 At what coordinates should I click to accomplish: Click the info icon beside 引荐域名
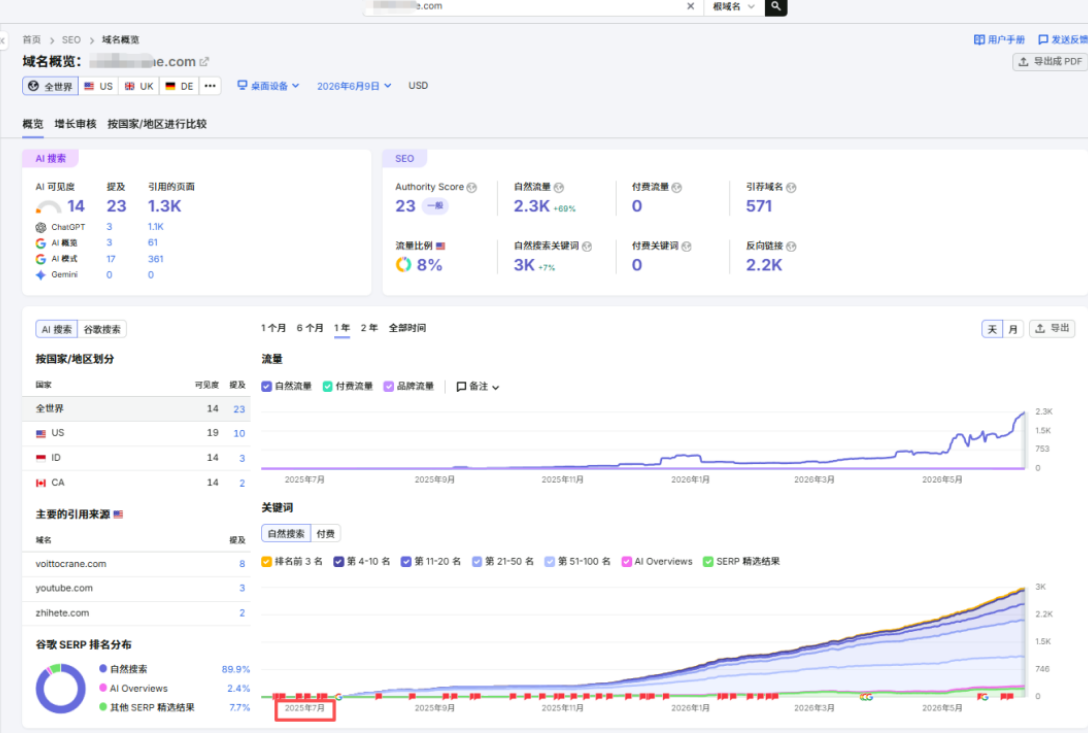point(791,187)
